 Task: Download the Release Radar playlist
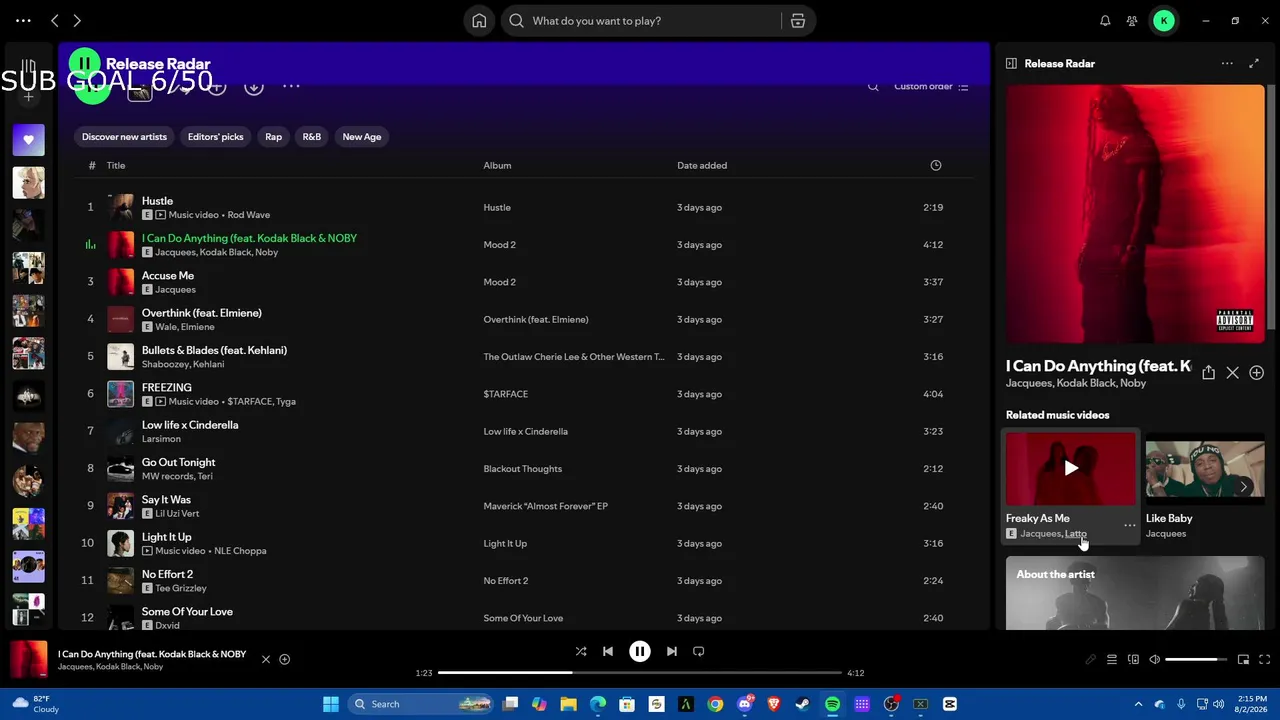pyautogui.click(x=254, y=87)
